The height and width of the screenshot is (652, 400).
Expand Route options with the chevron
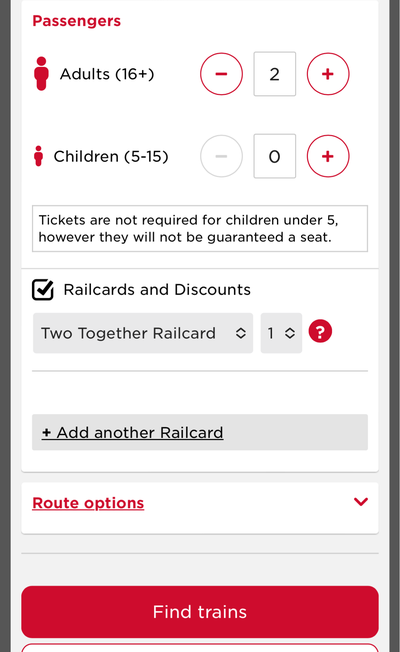pyautogui.click(x=360, y=502)
